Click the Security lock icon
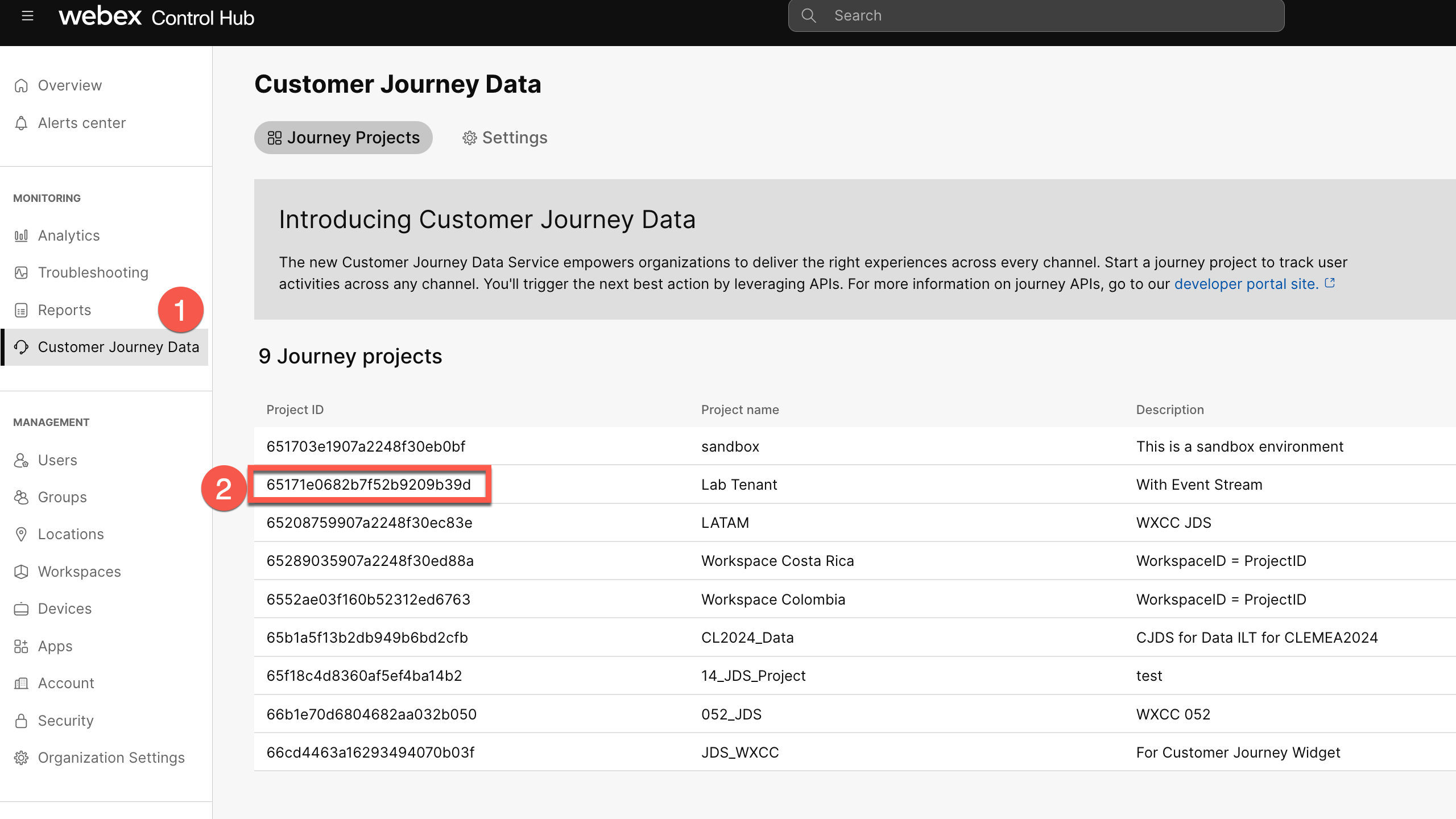Viewport: 1456px width, 819px height. (x=21, y=721)
